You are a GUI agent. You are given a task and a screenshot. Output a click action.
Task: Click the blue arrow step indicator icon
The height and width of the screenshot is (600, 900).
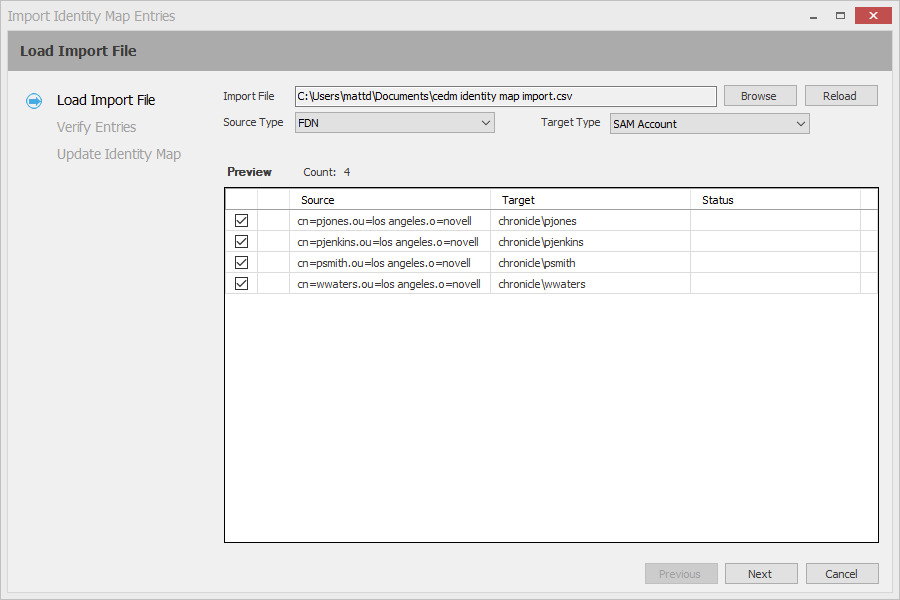(34, 101)
